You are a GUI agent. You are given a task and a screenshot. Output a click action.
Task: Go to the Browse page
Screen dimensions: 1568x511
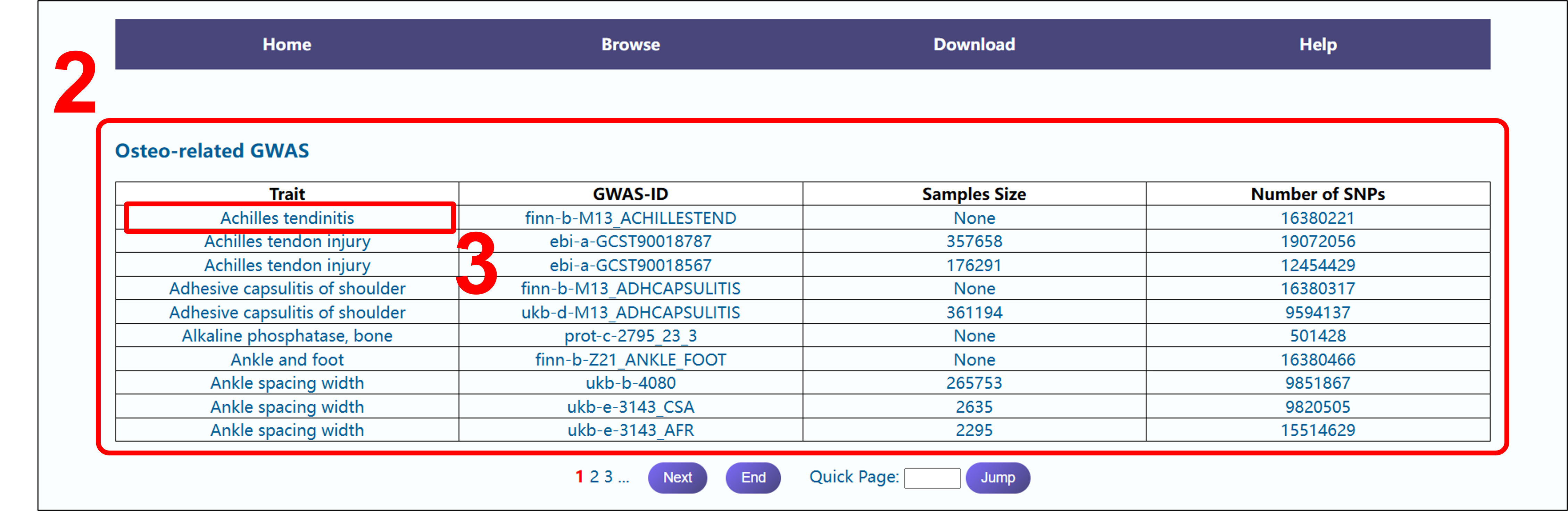630,44
